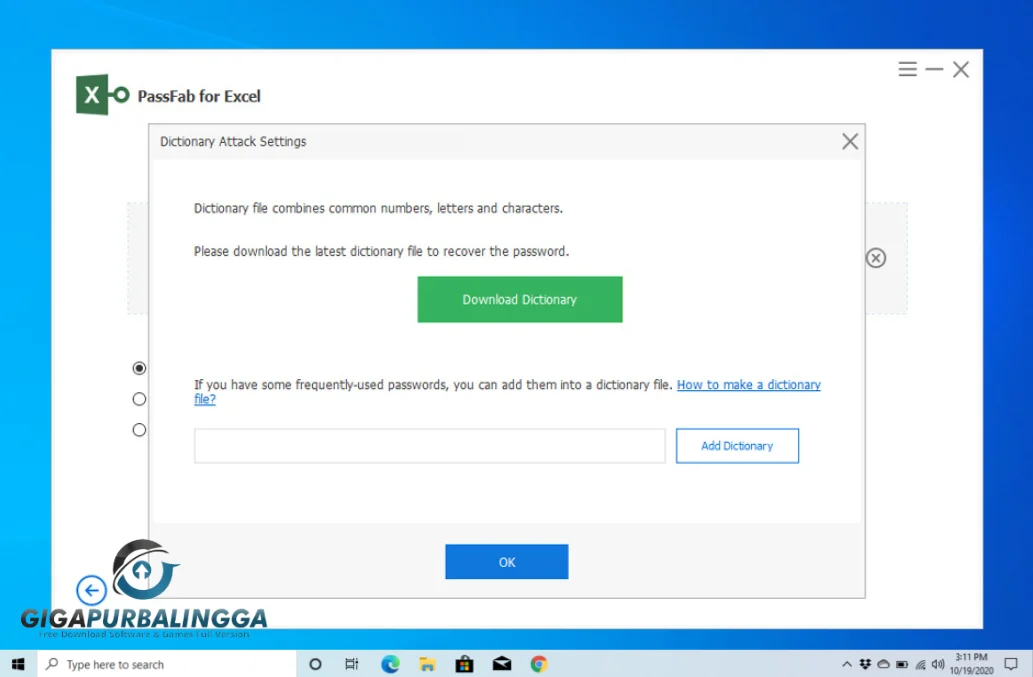Click the PassFab for Excel logo icon
Viewport: 1033px width, 677px height.
[95, 94]
